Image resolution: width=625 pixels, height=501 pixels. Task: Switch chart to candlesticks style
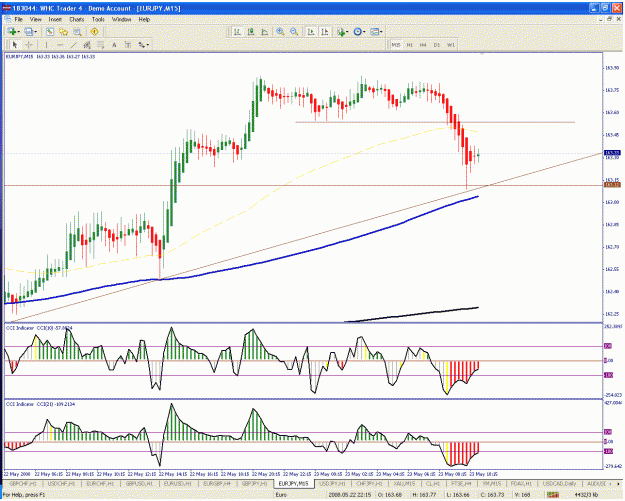click(x=251, y=31)
